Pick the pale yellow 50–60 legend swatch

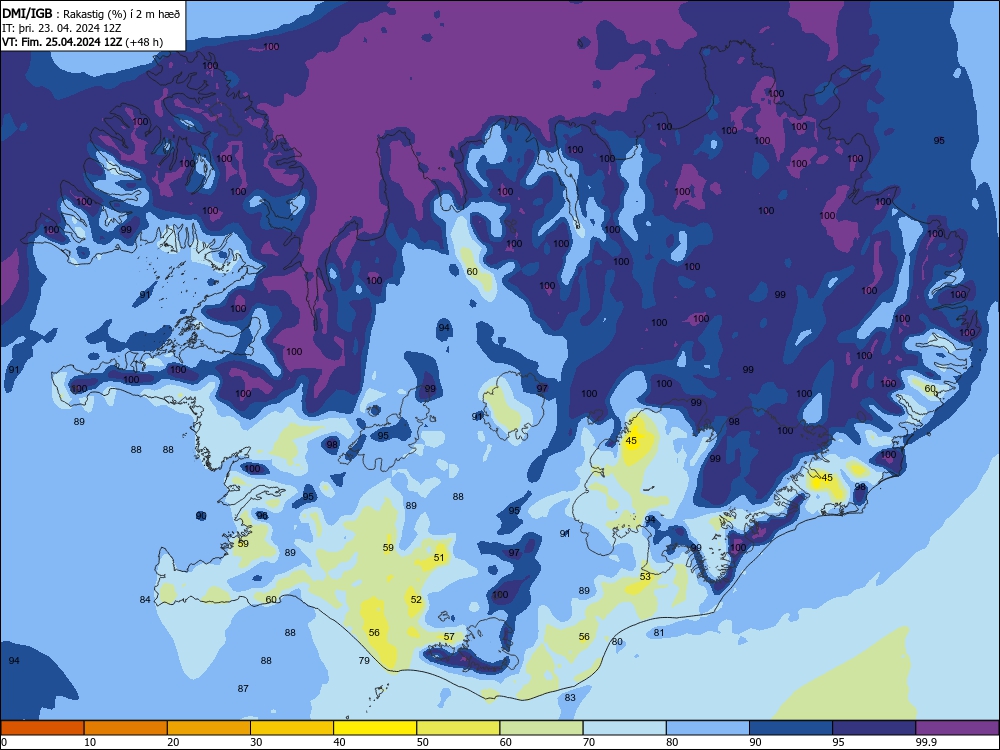point(458,728)
